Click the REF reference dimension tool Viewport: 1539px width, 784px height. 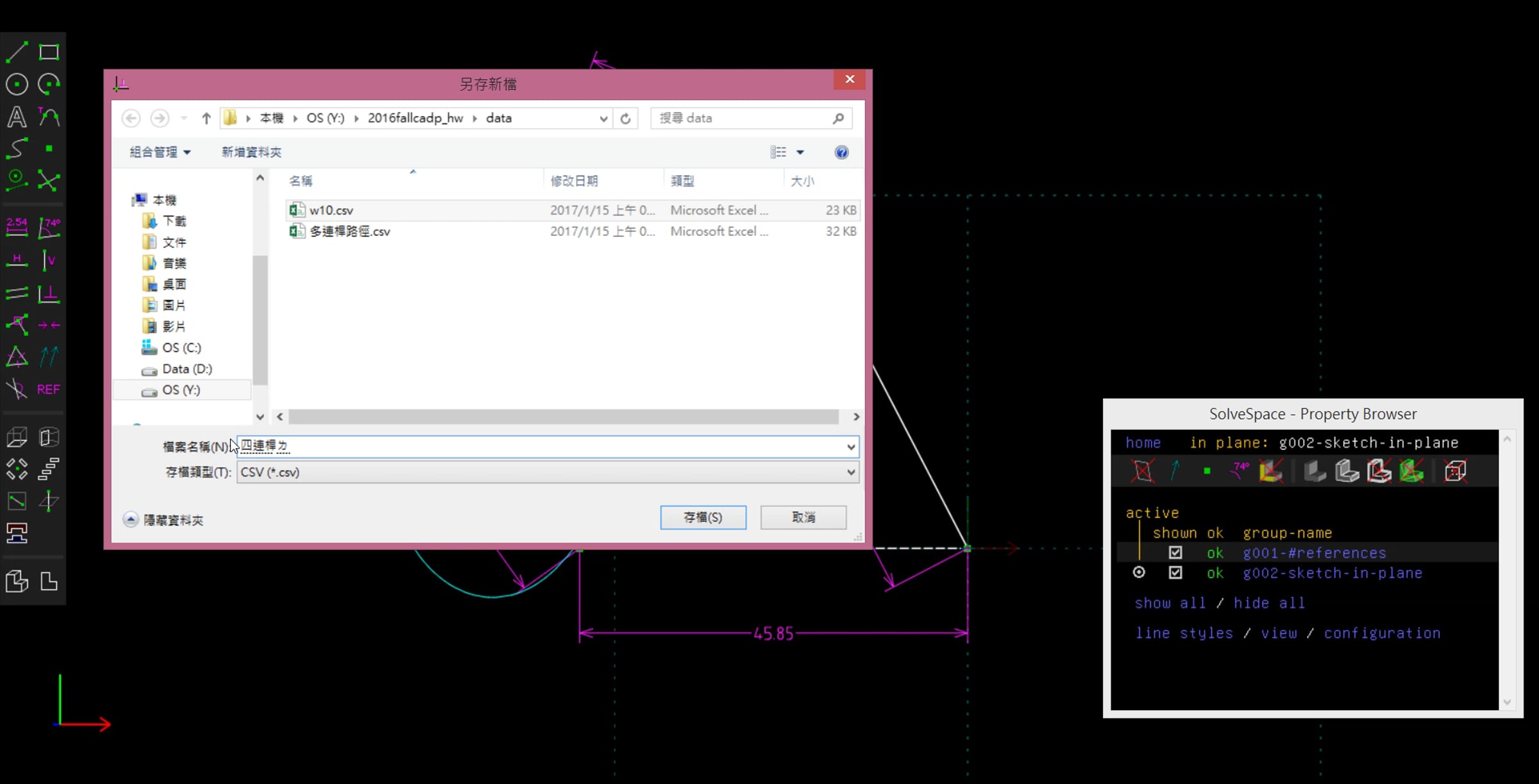coord(49,389)
